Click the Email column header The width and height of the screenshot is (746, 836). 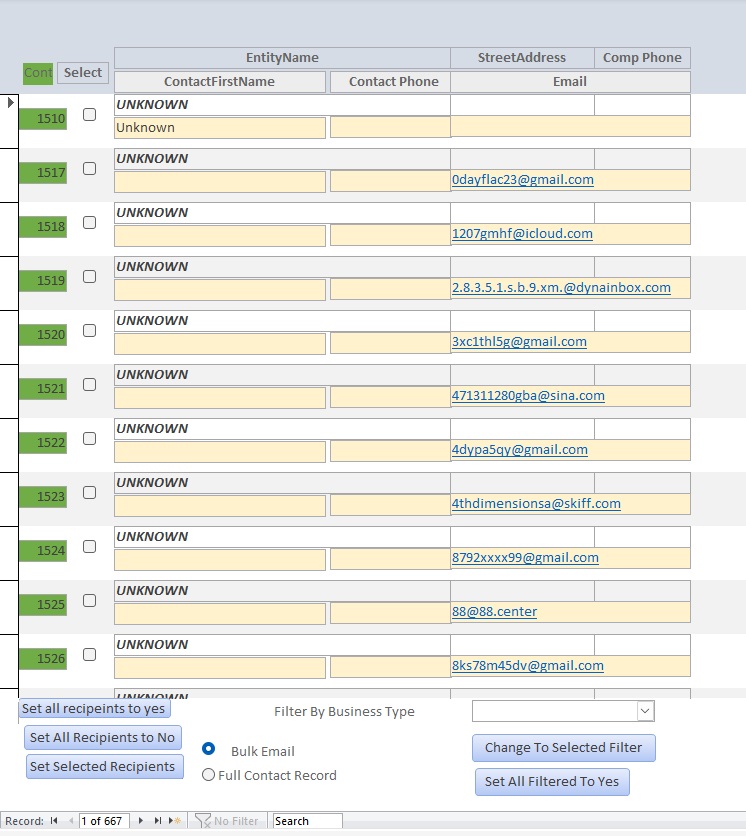(x=570, y=82)
